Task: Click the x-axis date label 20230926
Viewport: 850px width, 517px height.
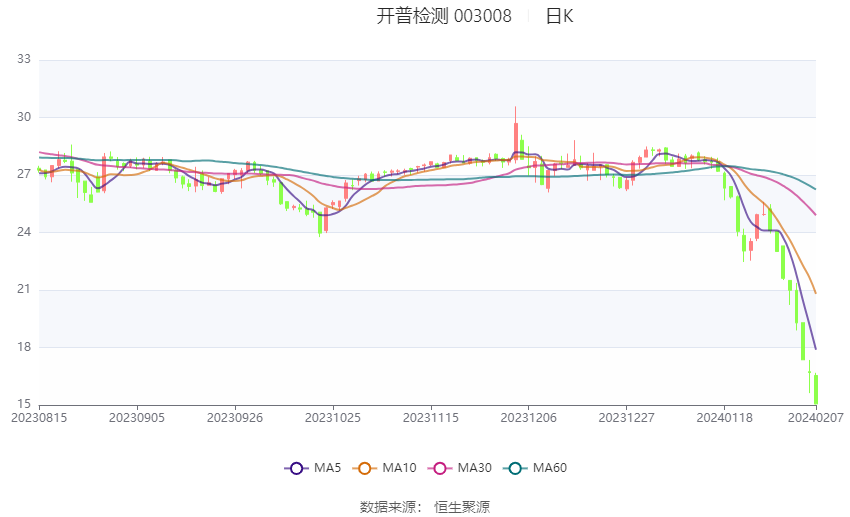Action: (x=235, y=418)
